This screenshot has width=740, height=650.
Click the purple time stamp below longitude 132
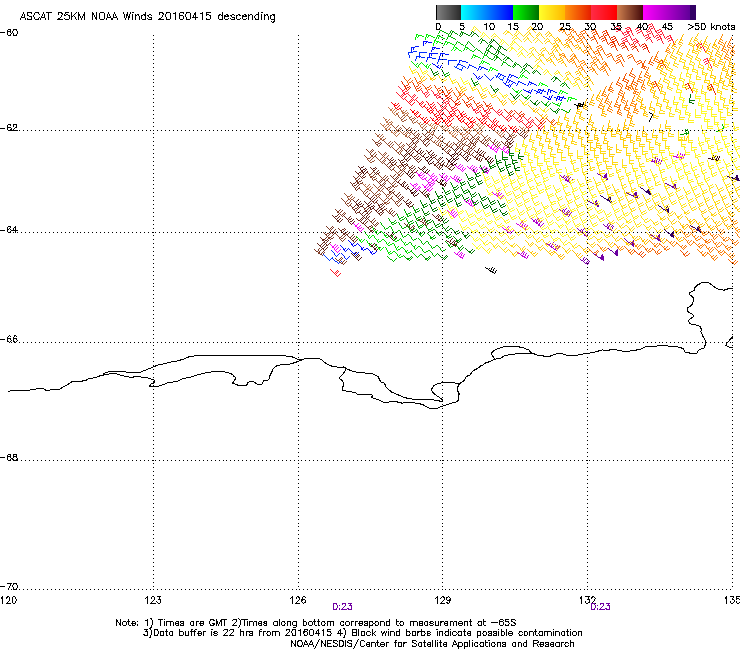point(600,607)
